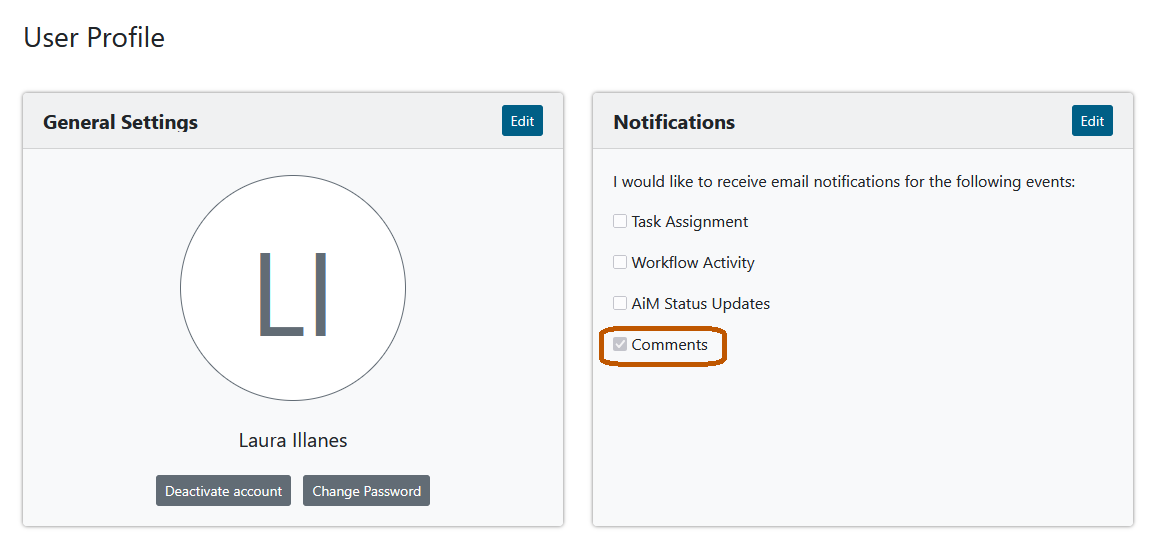Click the LI profile avatar circle
The height and width of the screenshot is (559, 1168).
coord(293,288)
